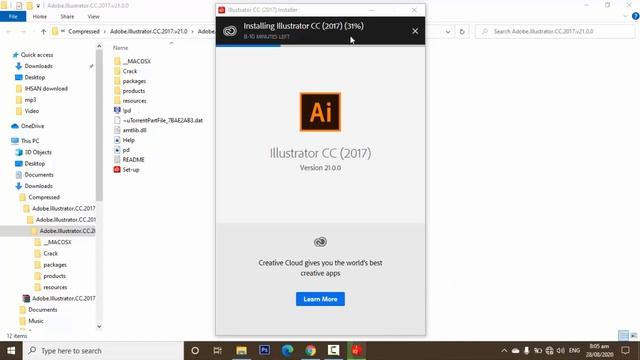This screenshot has height=360, width=640.
Task: Open the View ribbon tab
Action: click(93, 16)
